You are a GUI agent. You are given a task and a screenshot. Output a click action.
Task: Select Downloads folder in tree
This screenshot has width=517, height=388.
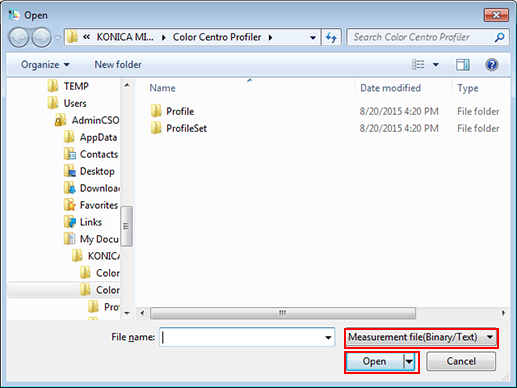coord(91,188)
